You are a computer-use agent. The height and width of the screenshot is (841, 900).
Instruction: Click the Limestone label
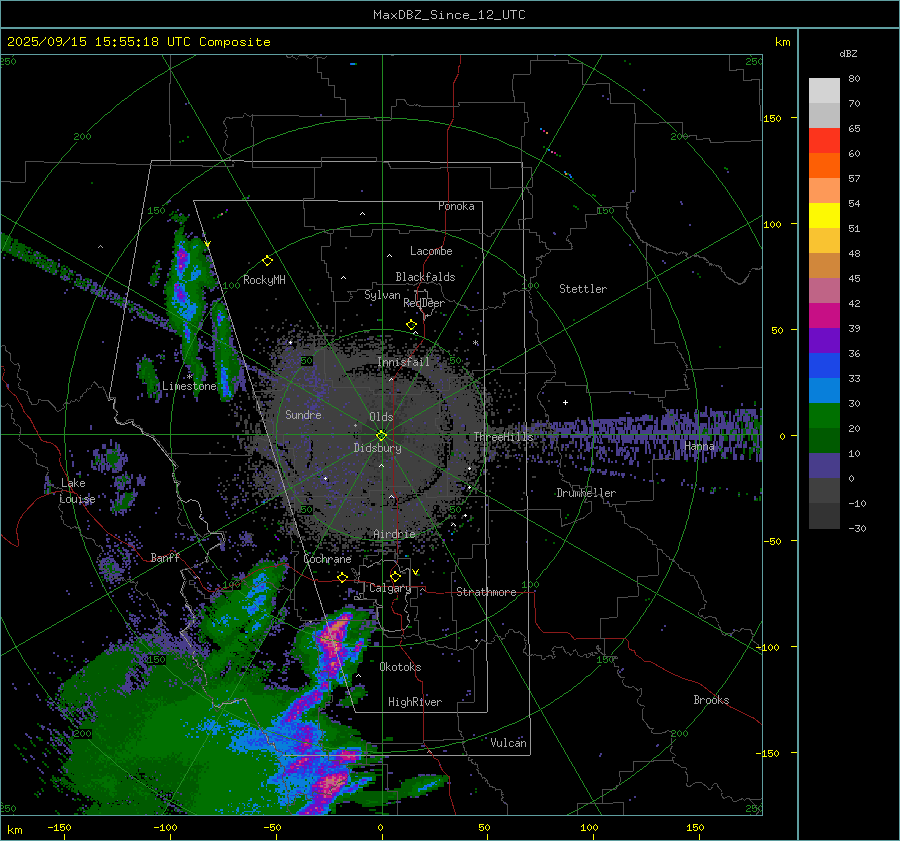coord(189,386)
